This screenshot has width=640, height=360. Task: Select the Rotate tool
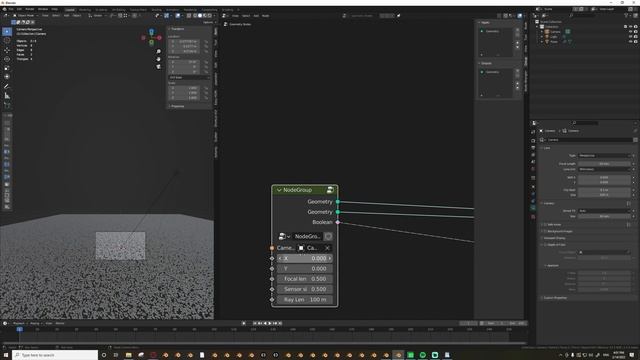point(7,59)
